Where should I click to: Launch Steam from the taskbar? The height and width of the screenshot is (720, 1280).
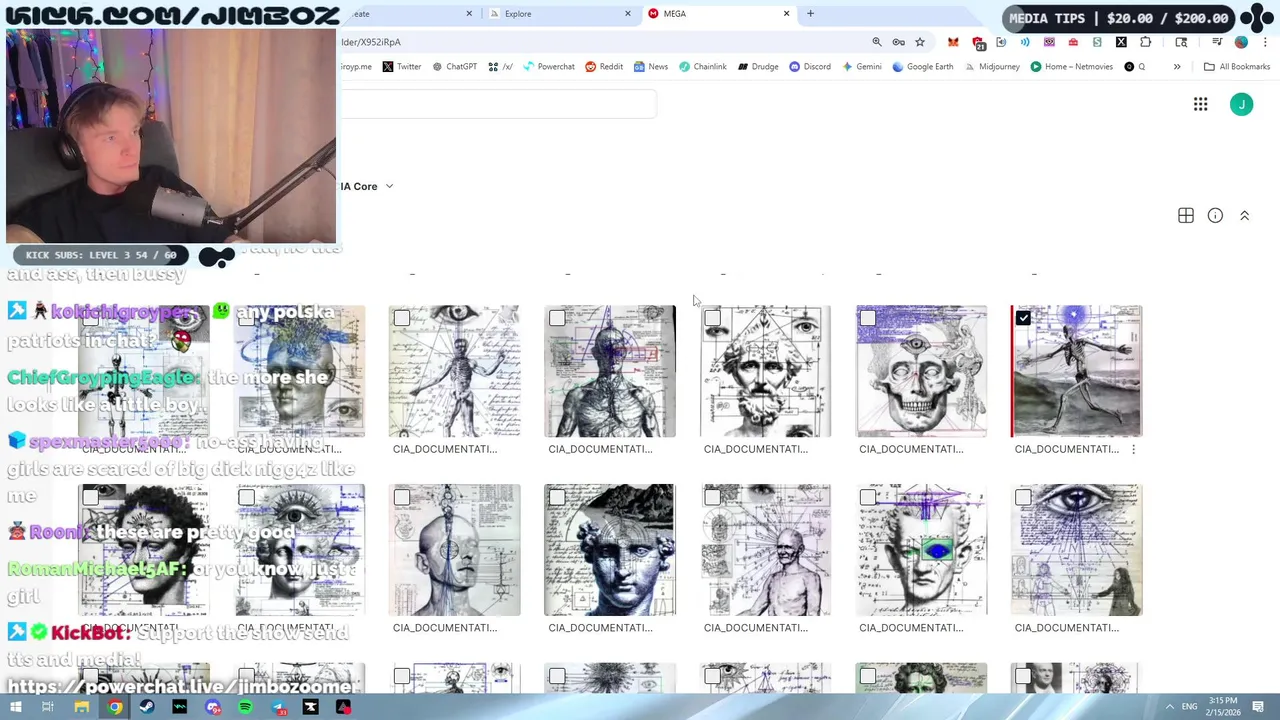[x=147, y=707]
